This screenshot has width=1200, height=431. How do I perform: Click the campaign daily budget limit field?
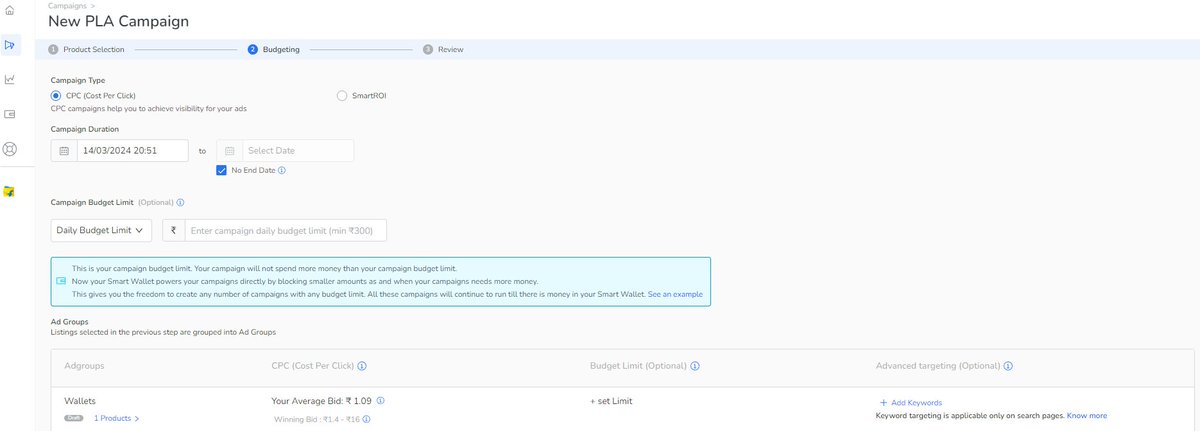(x=286, y=230)
